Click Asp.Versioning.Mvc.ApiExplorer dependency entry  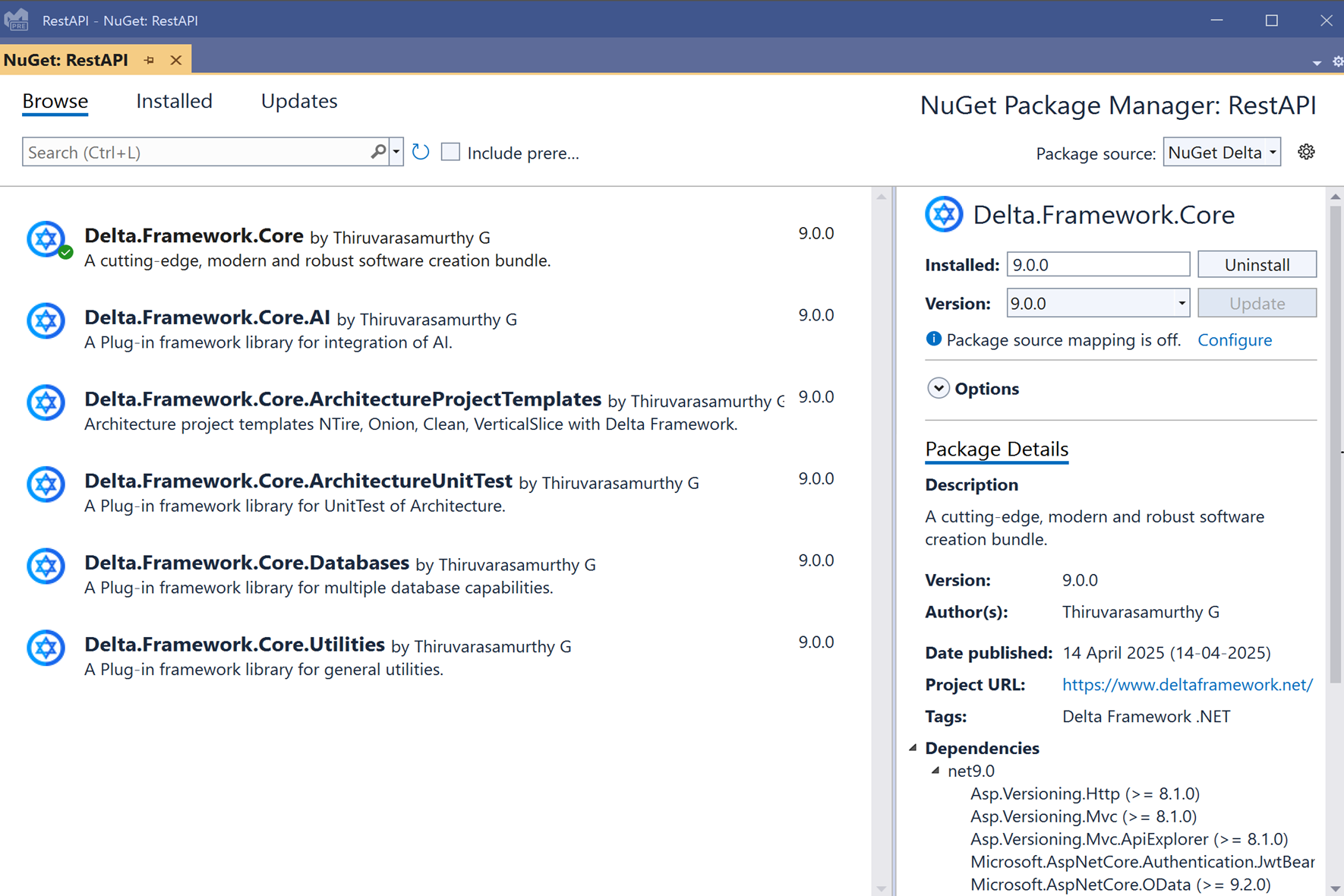[1129, 839]
